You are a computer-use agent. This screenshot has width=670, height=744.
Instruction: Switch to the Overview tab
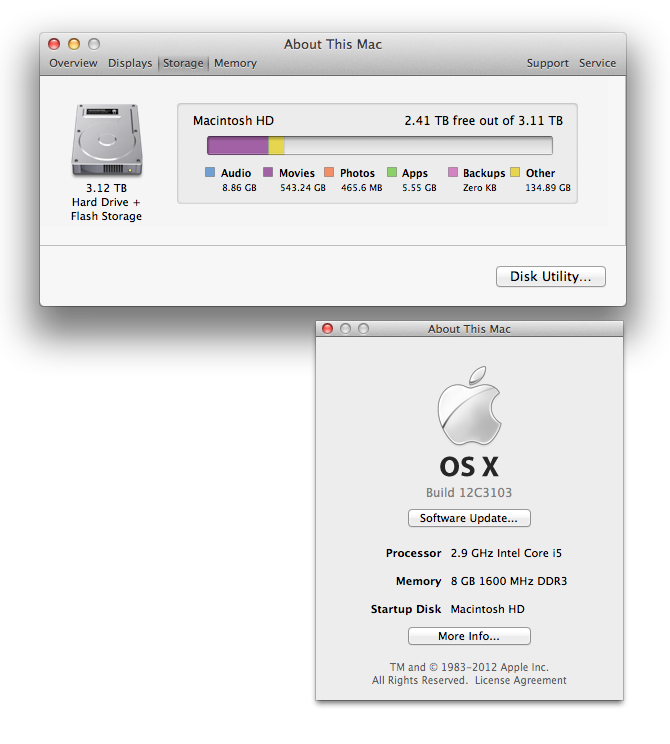(73, 63)
